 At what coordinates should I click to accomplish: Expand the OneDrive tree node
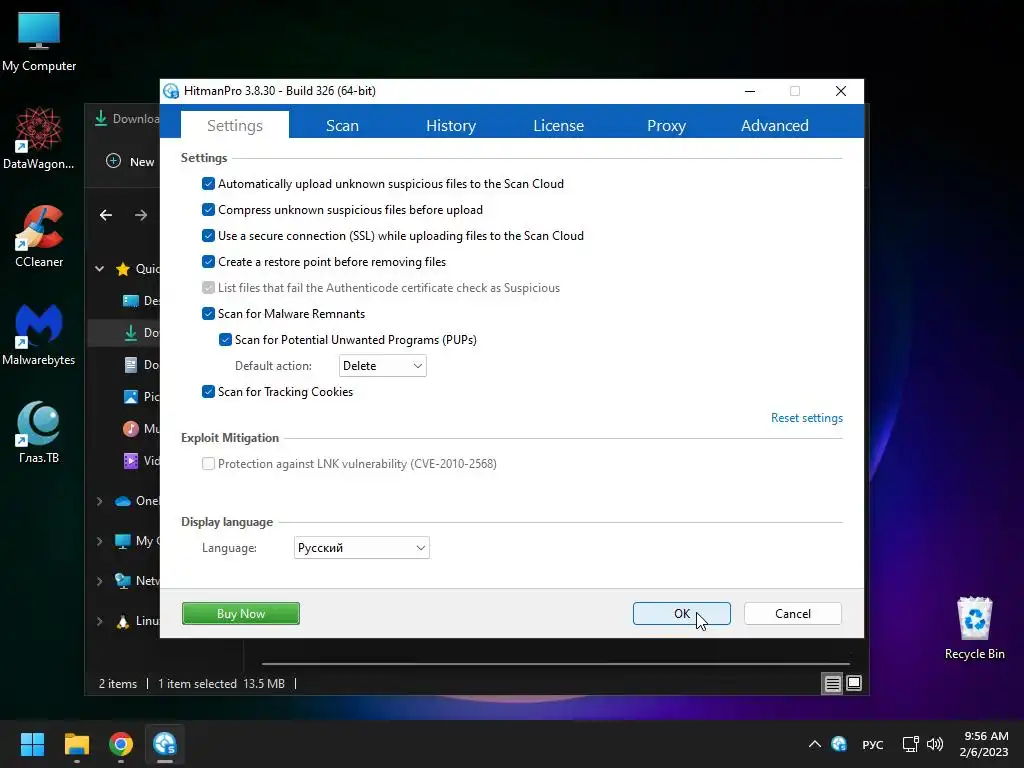(99, 501)
